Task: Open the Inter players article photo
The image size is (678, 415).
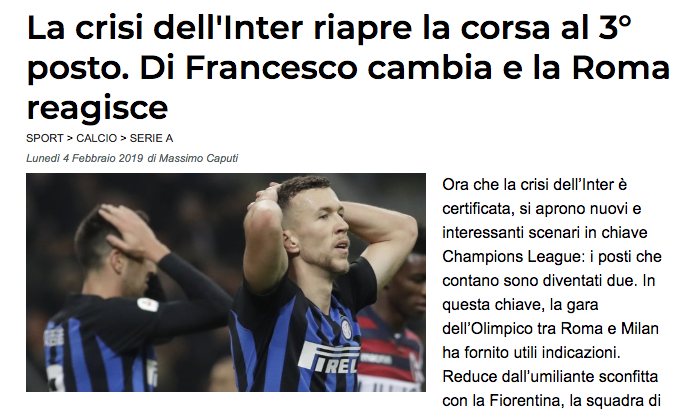Action: [x=226, y=282]
